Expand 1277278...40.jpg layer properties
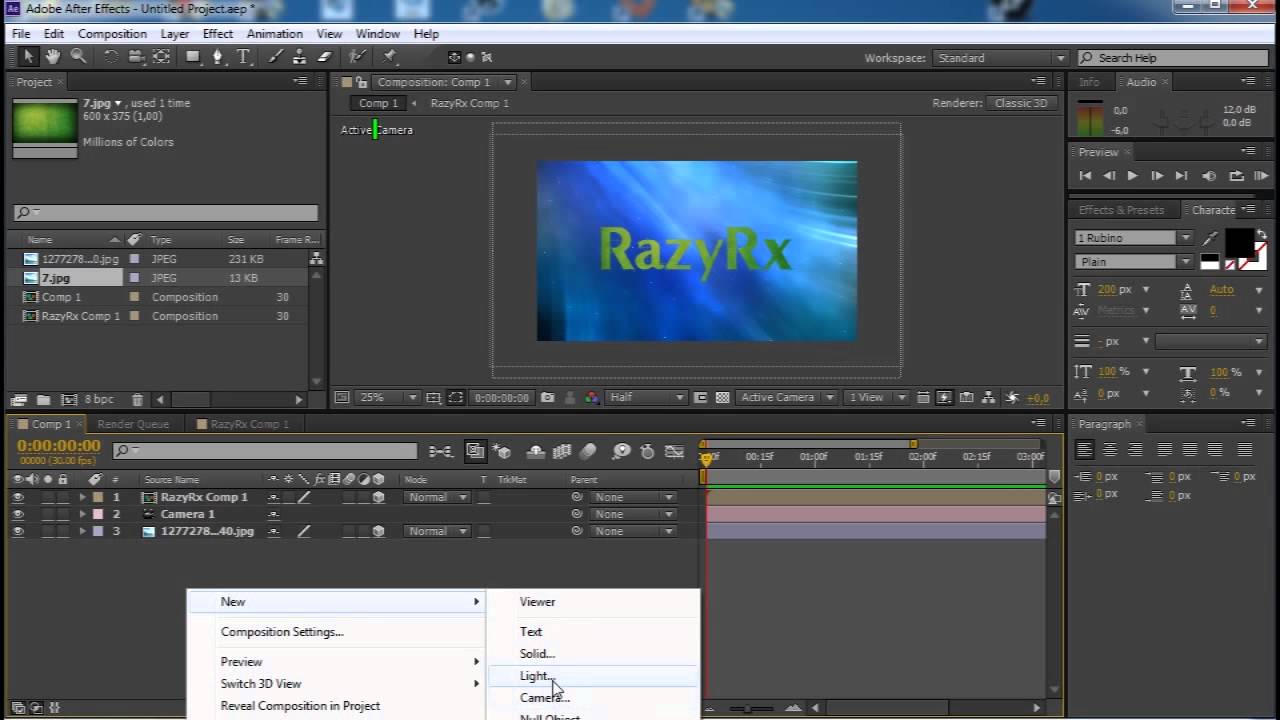Viewport: 1280px width, 720px height. [x=83, y=531]
